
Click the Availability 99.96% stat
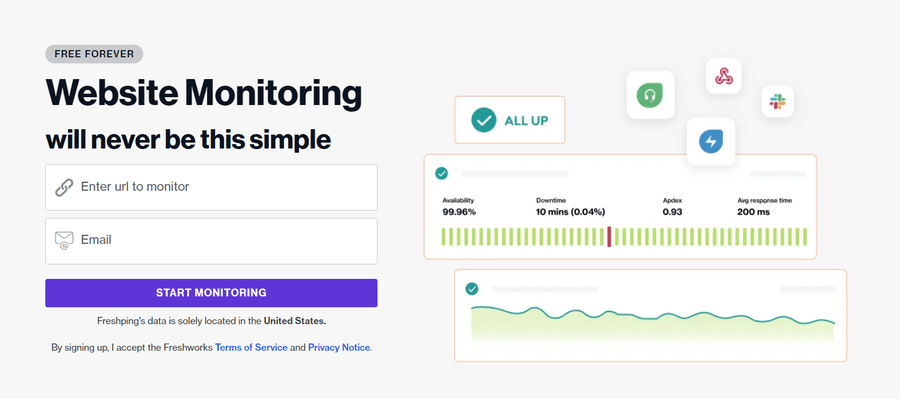[x=459, y=207]
